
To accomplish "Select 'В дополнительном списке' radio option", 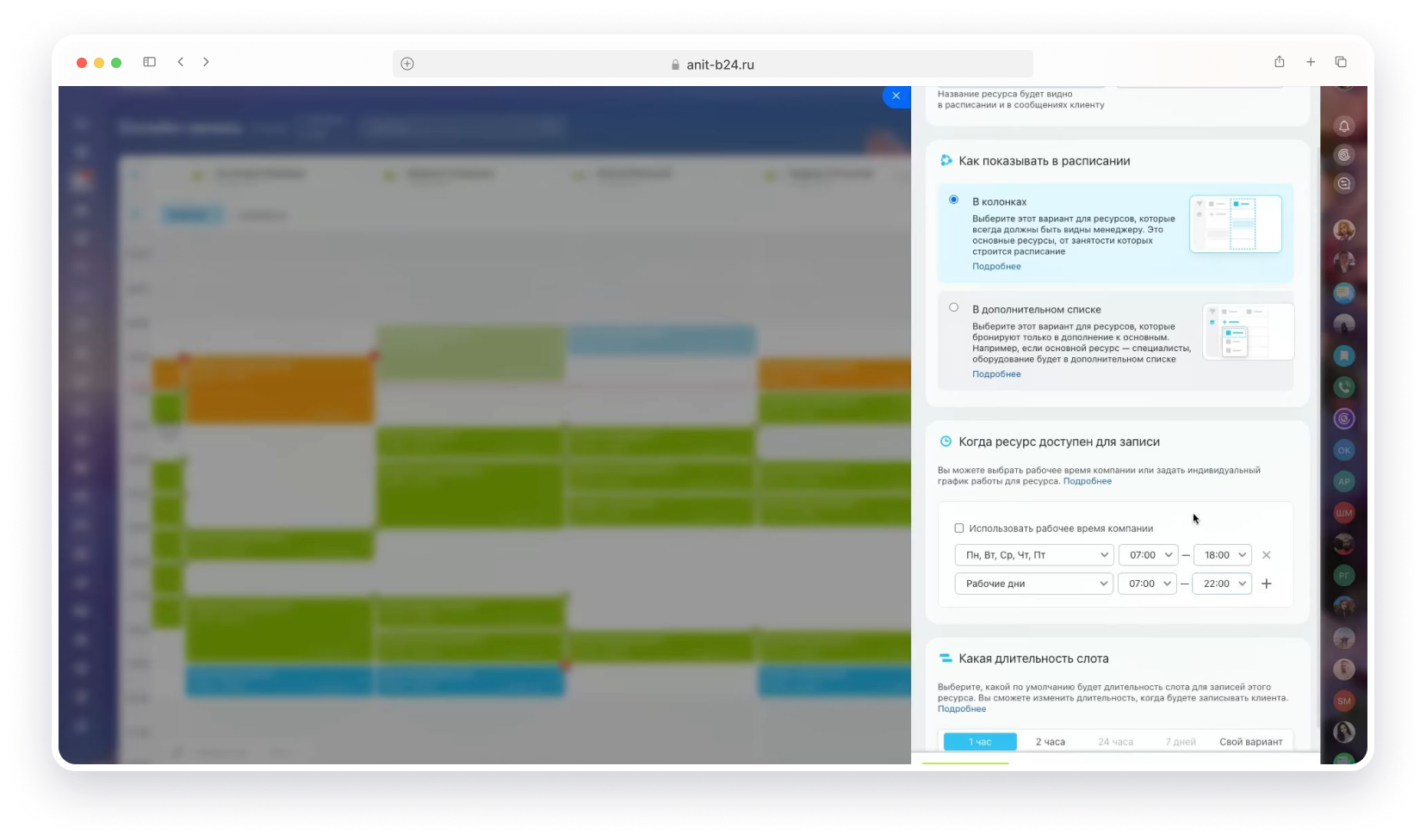I will pyautogui.click(x=953, y=307).
